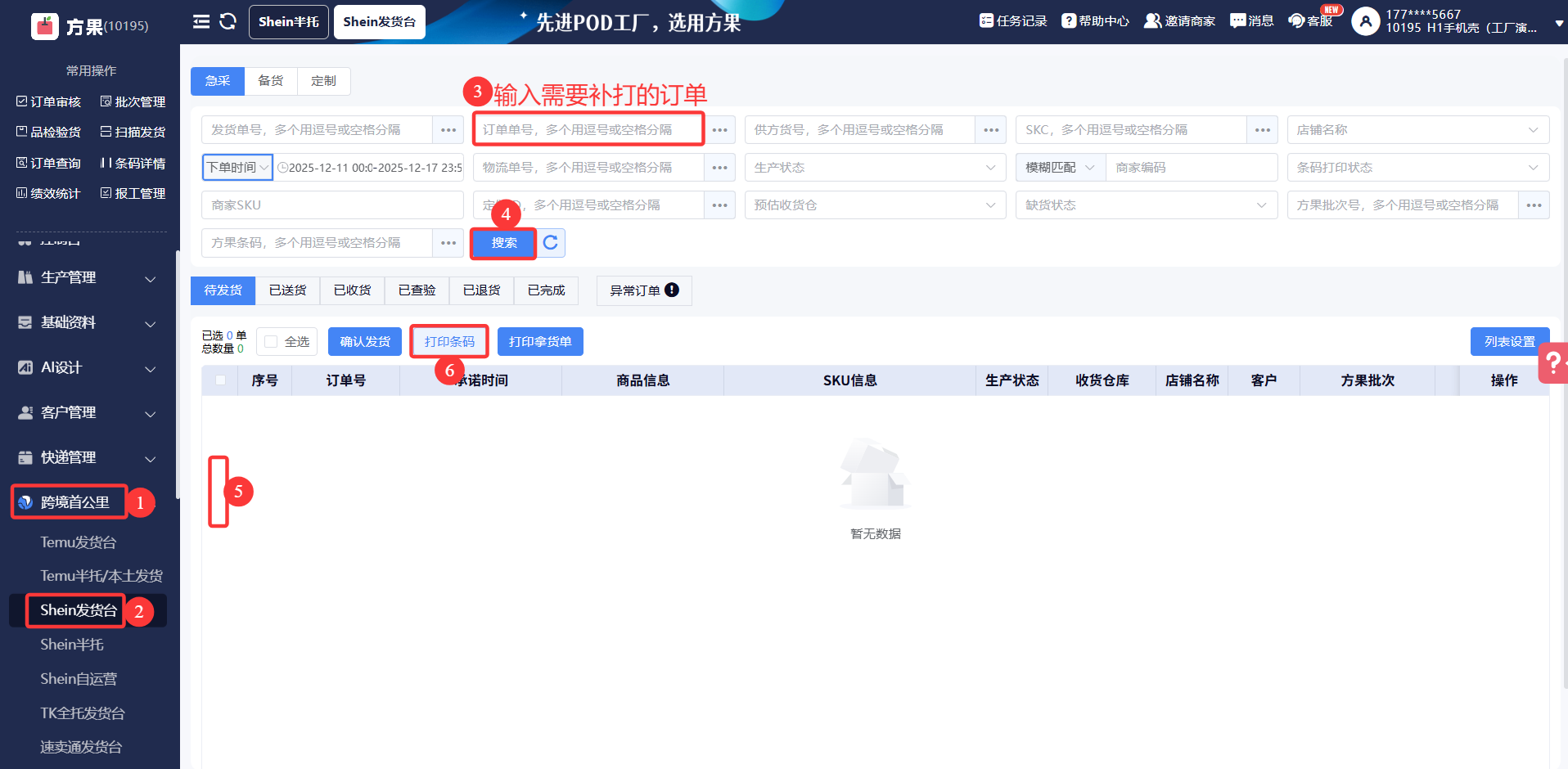Switch to the 定制 tab
Viewport: 1568px width, 769px height.
(324, 81)
